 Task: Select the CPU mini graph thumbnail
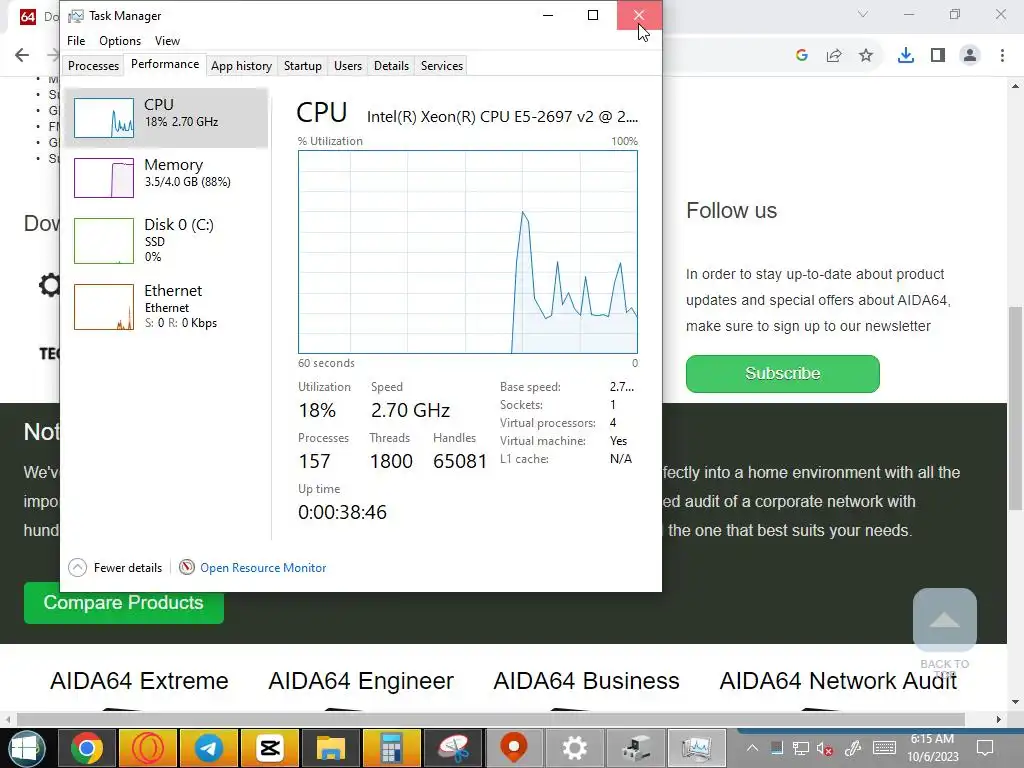pos(104,118)
